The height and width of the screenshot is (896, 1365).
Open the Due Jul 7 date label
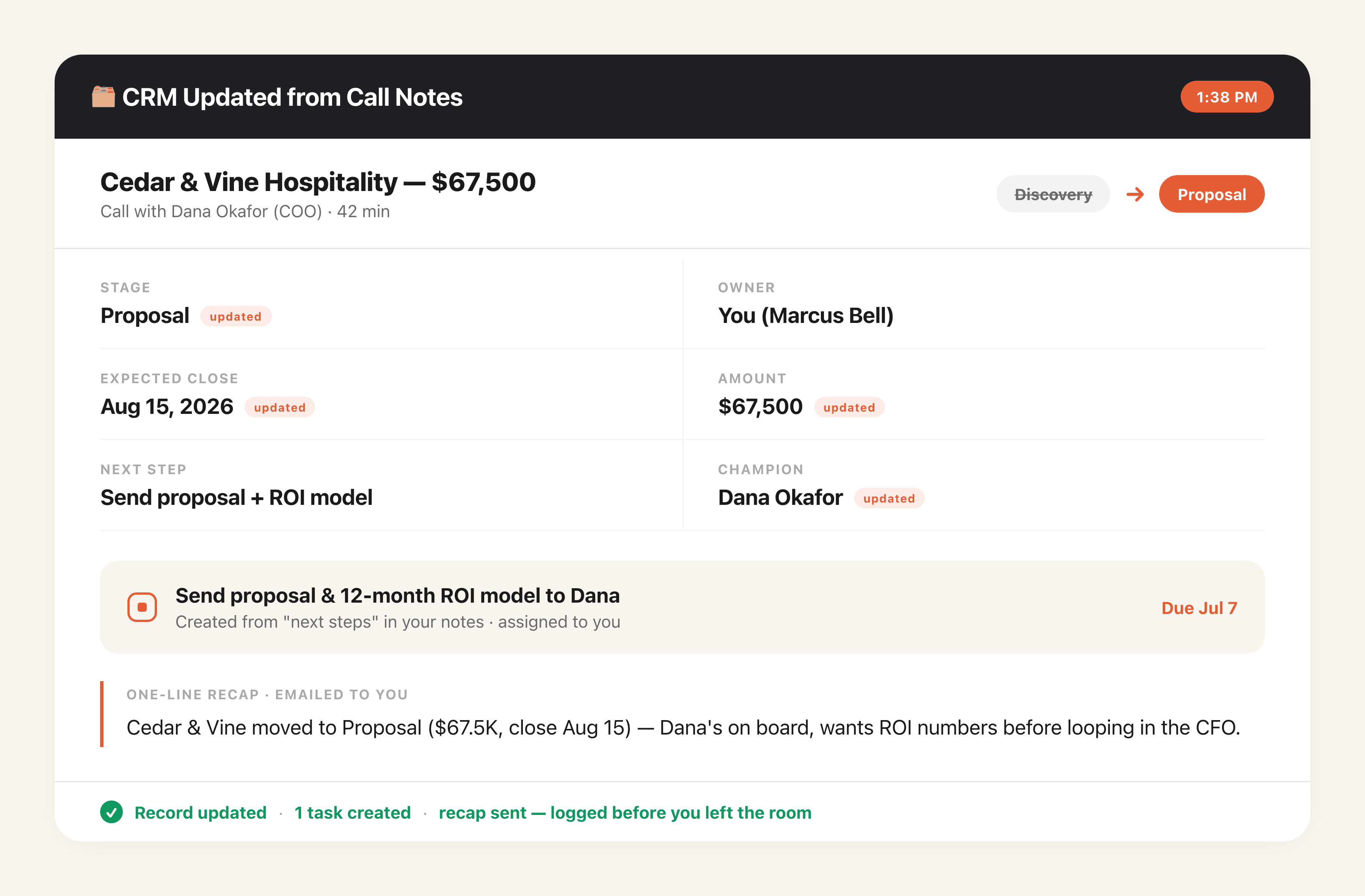click(1199, 608)
